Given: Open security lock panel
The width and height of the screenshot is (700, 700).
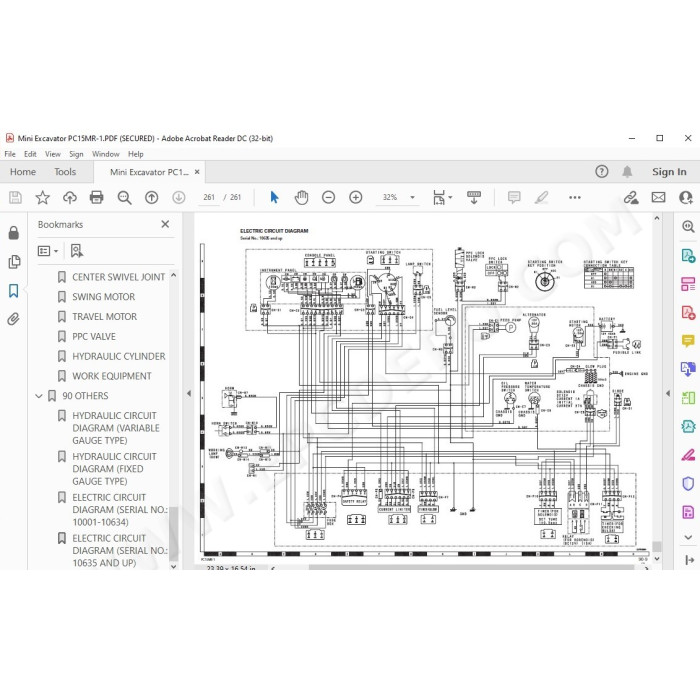Looking at the screenshot, I should pos(14,233).
